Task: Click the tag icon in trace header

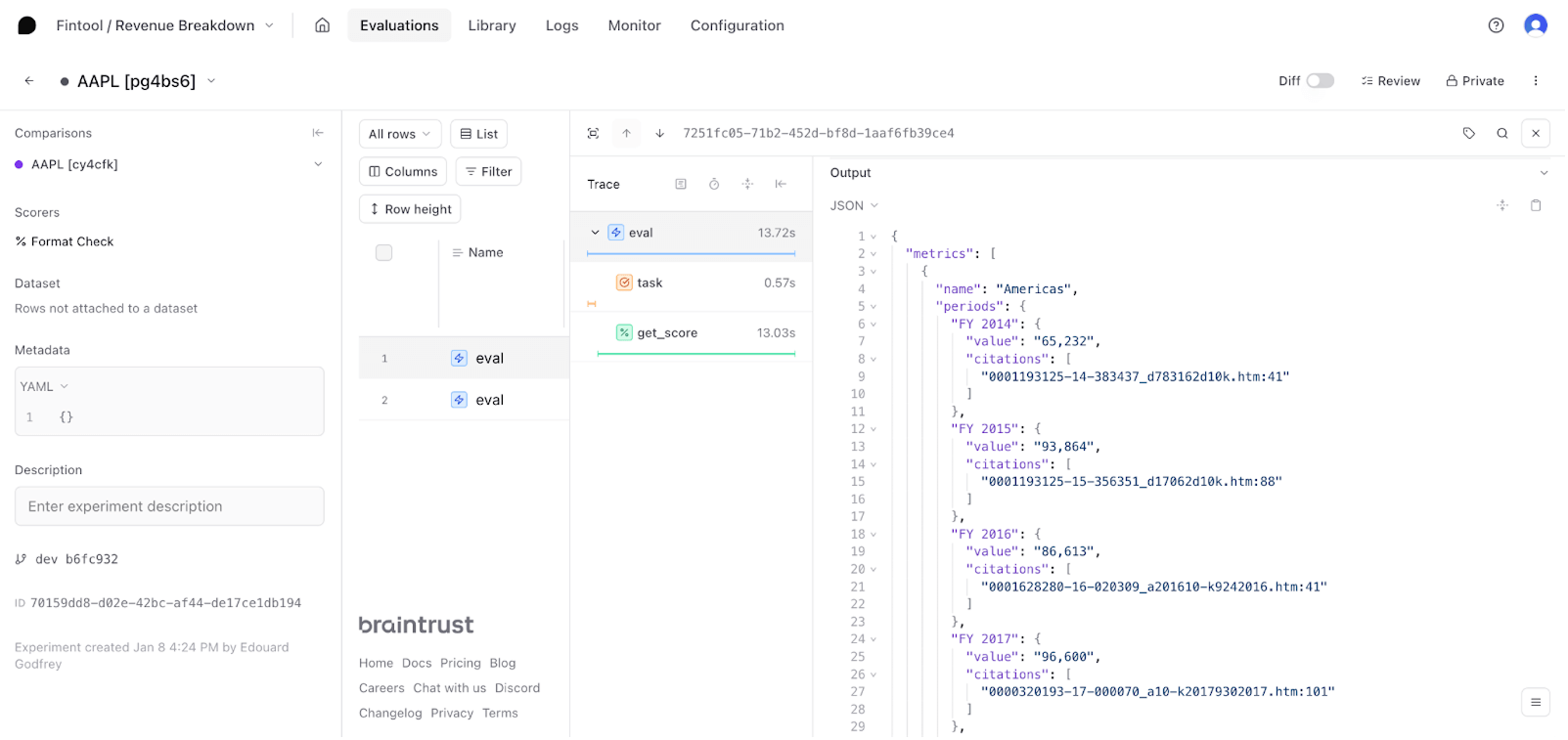Action: (1468, 134)
